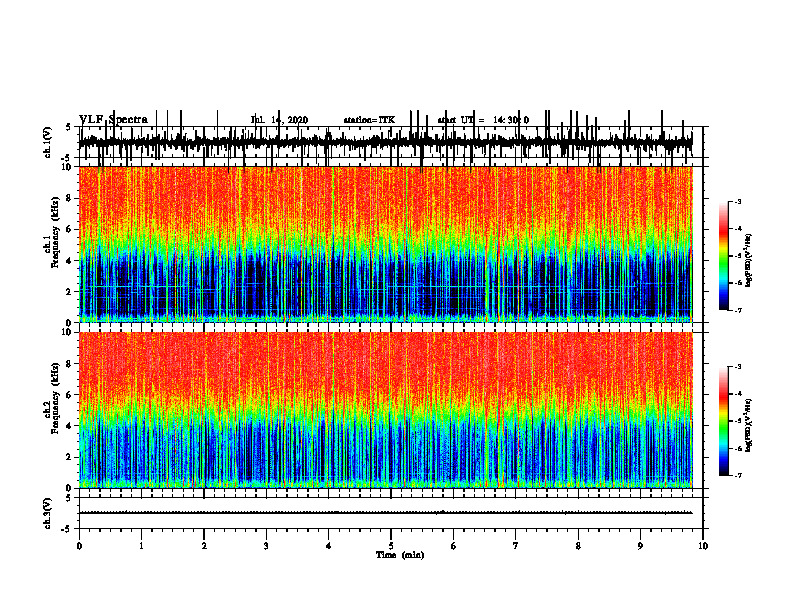Click the "Time (min)" x-axis label
The width and height of the screenshot is (792, 612).
pyautogui.click(x=400, y=555)
